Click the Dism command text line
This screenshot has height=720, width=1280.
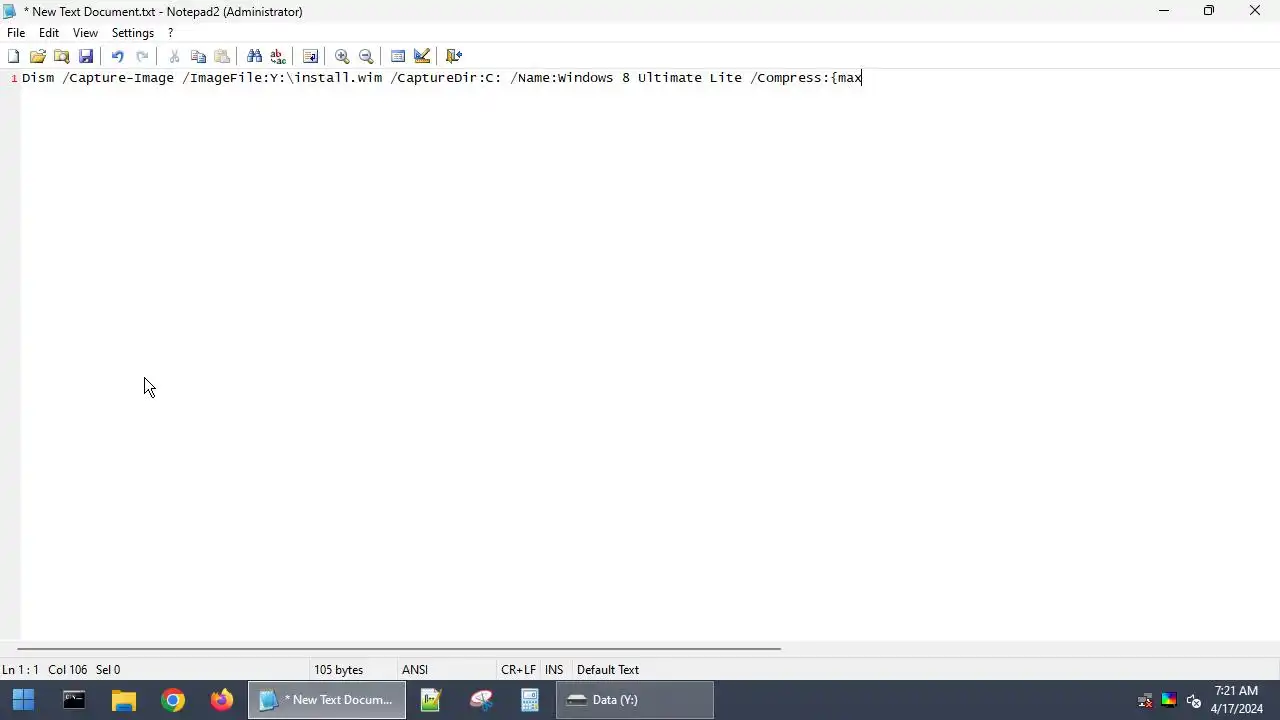click(x=442, y=78)
